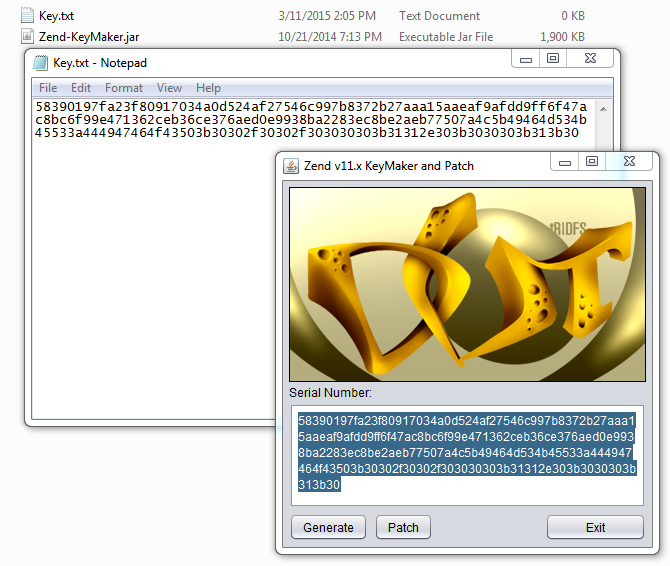The height and width of the screenshot is (566, 670).
Task: Minimize the Key.txt Notepad window
Action: point(526,59)
